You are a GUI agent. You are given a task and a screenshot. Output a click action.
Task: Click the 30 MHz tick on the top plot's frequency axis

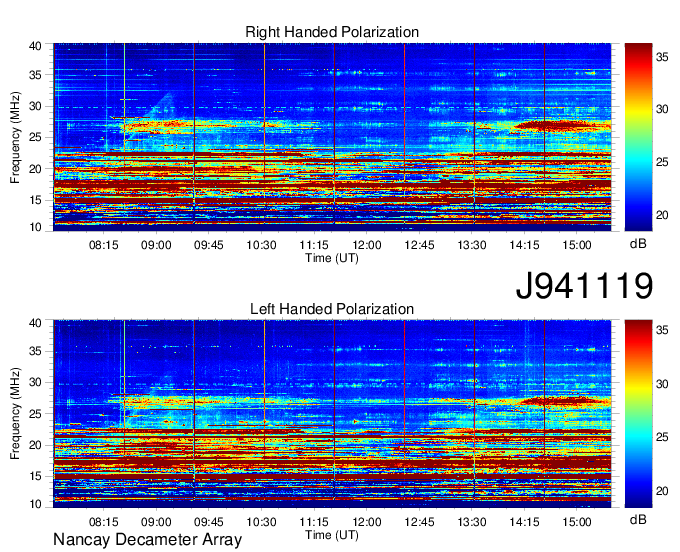[x=35, y=107]
